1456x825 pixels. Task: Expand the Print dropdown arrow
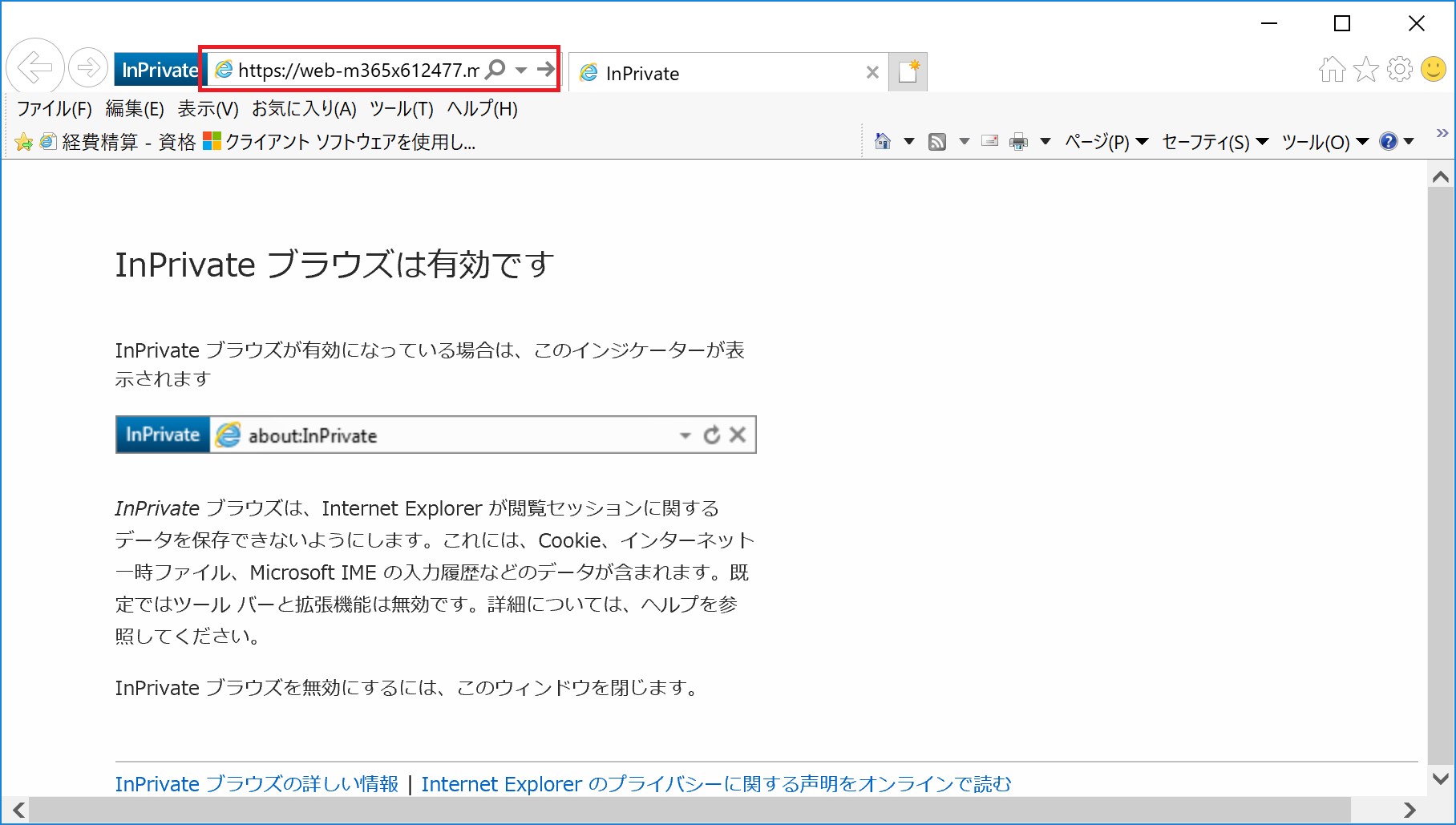1045,142
